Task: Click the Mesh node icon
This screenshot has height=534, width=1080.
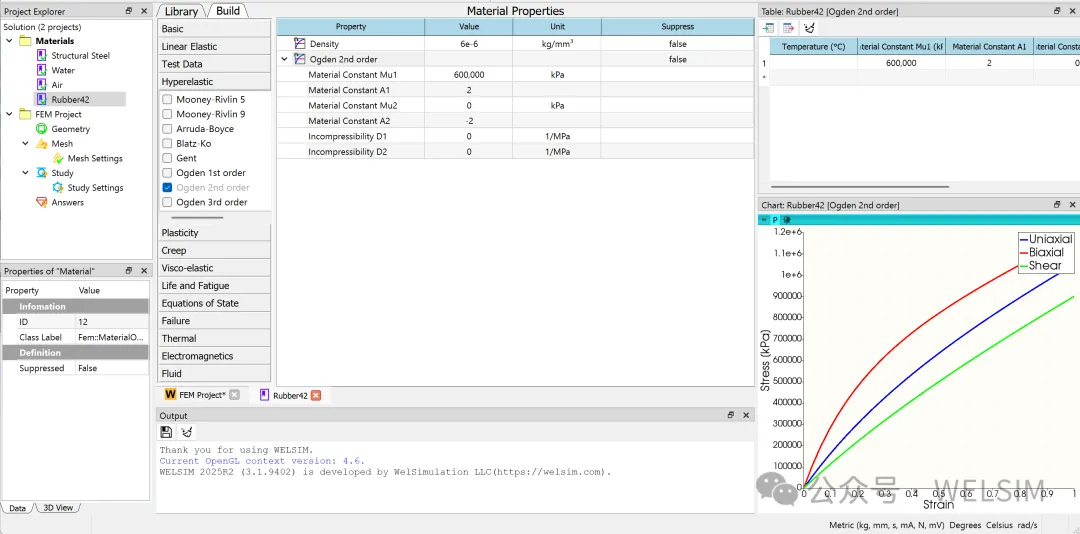Action: (x=41, y=143)
